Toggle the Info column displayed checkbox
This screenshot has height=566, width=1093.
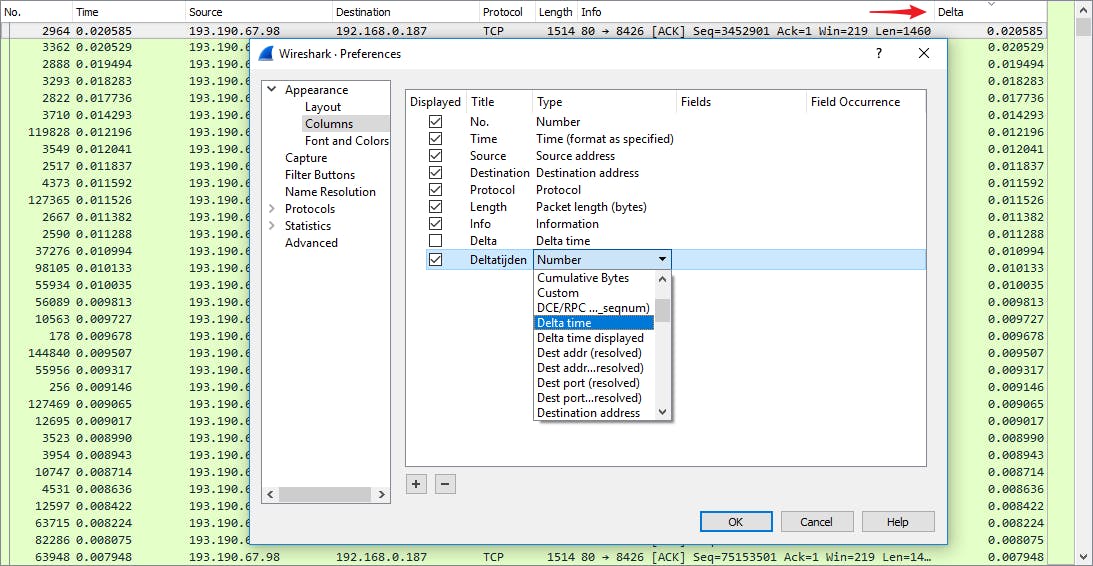[436, 224]
